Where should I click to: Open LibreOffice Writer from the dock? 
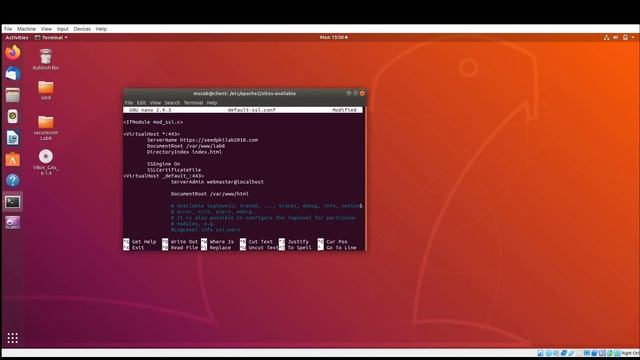[13, 138]
